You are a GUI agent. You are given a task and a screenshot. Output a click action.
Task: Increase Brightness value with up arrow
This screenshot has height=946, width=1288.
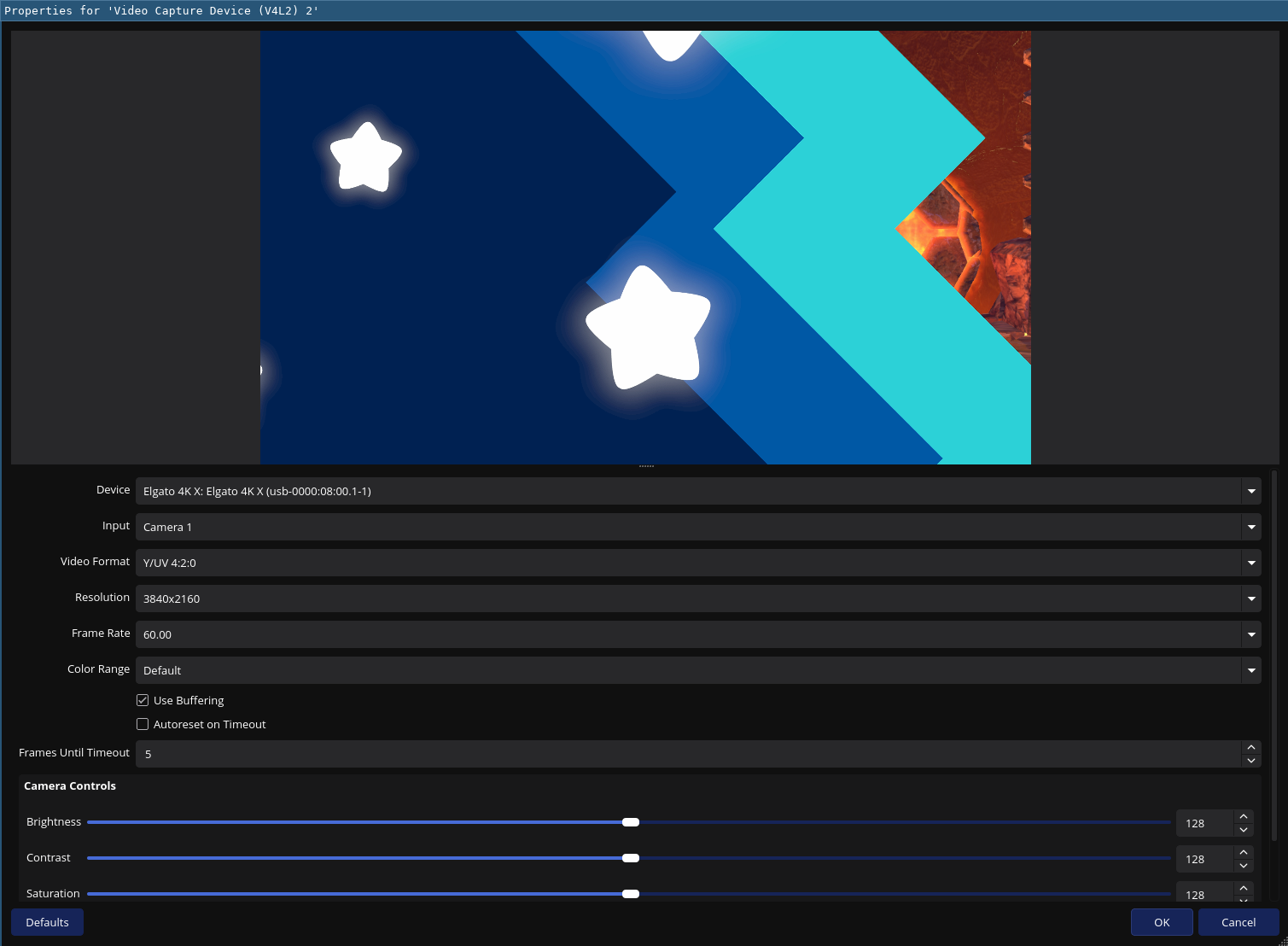pyautogui.click(x=1244, y=817)
